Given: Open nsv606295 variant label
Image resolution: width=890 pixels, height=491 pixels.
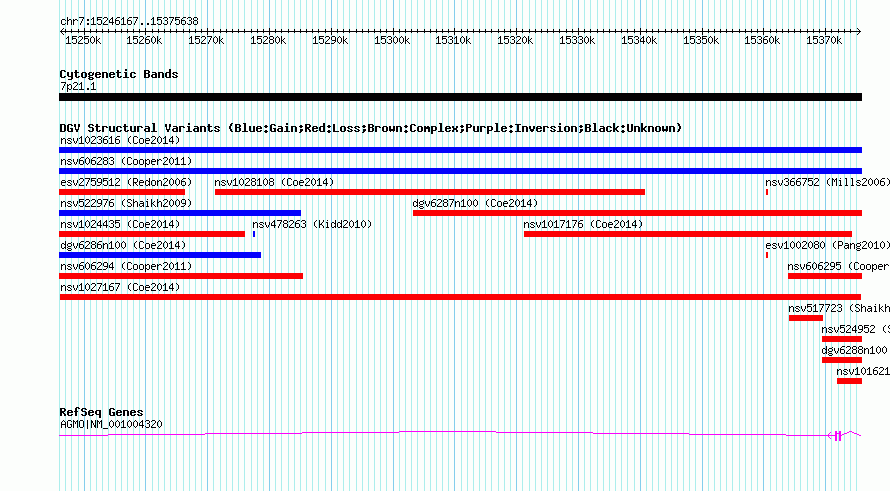Looking at the screenshot, I should 838,266.
